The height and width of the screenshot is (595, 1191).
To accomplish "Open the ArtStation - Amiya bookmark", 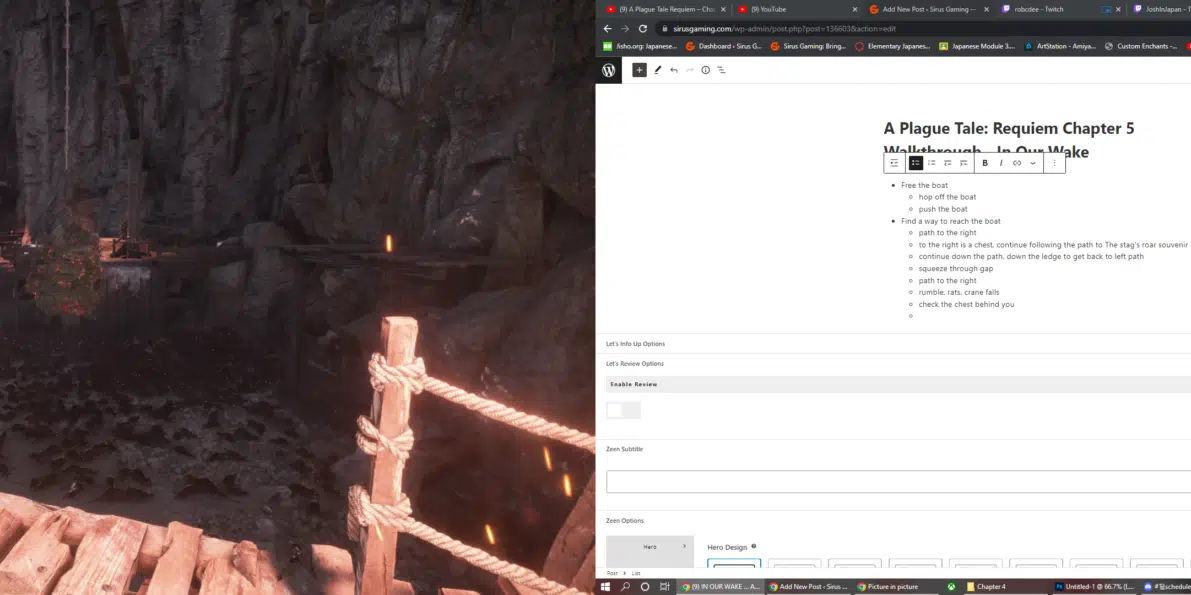I will tap(1060, 46).
